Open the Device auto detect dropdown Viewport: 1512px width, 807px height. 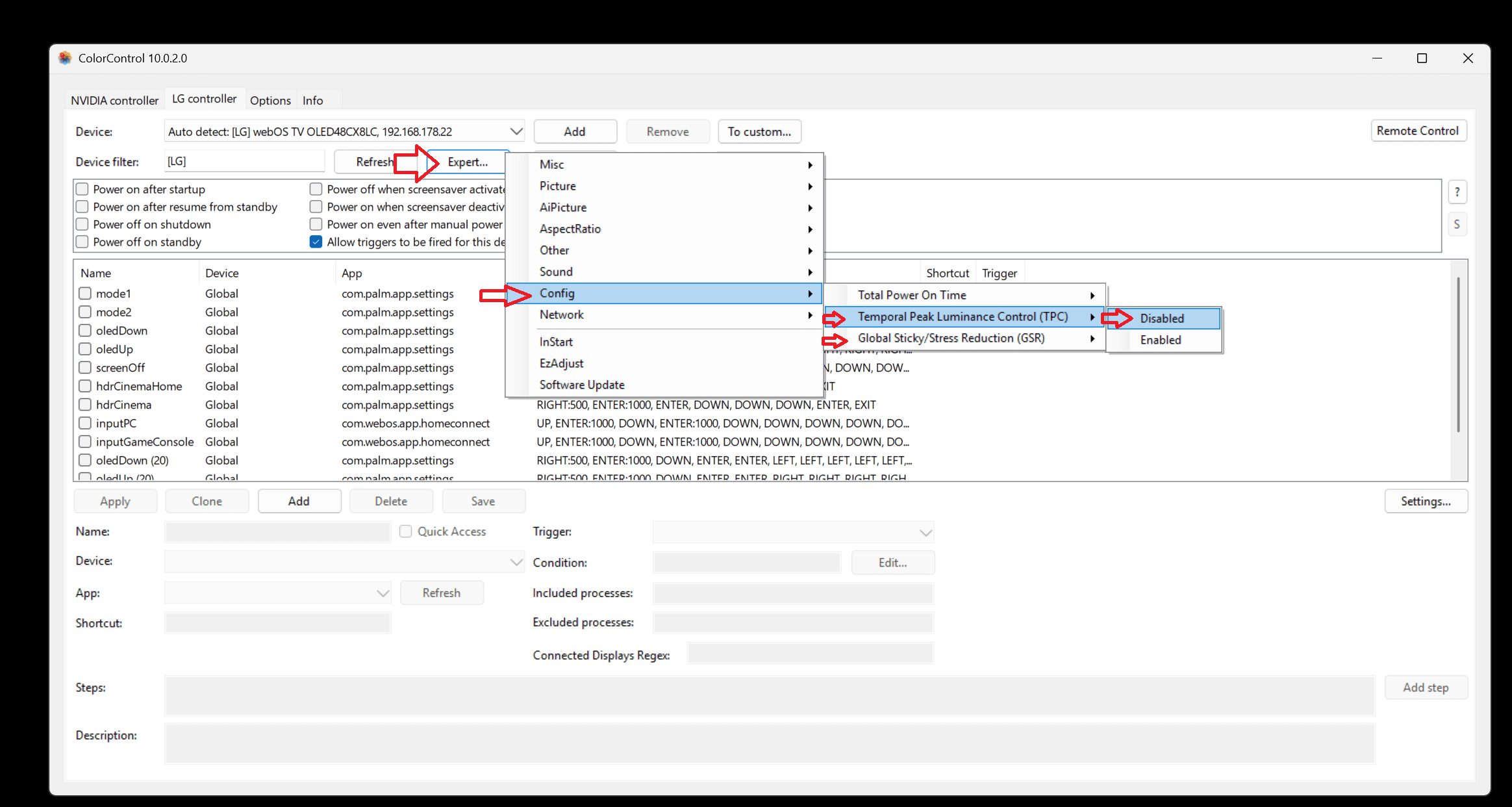pyautogui.click(x=344, y=131)
